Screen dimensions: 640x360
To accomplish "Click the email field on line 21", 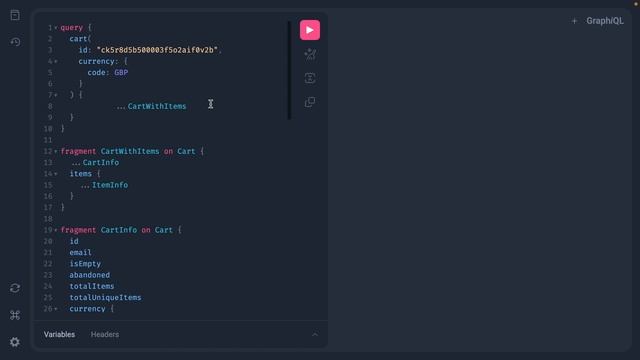I will [80, 253].
